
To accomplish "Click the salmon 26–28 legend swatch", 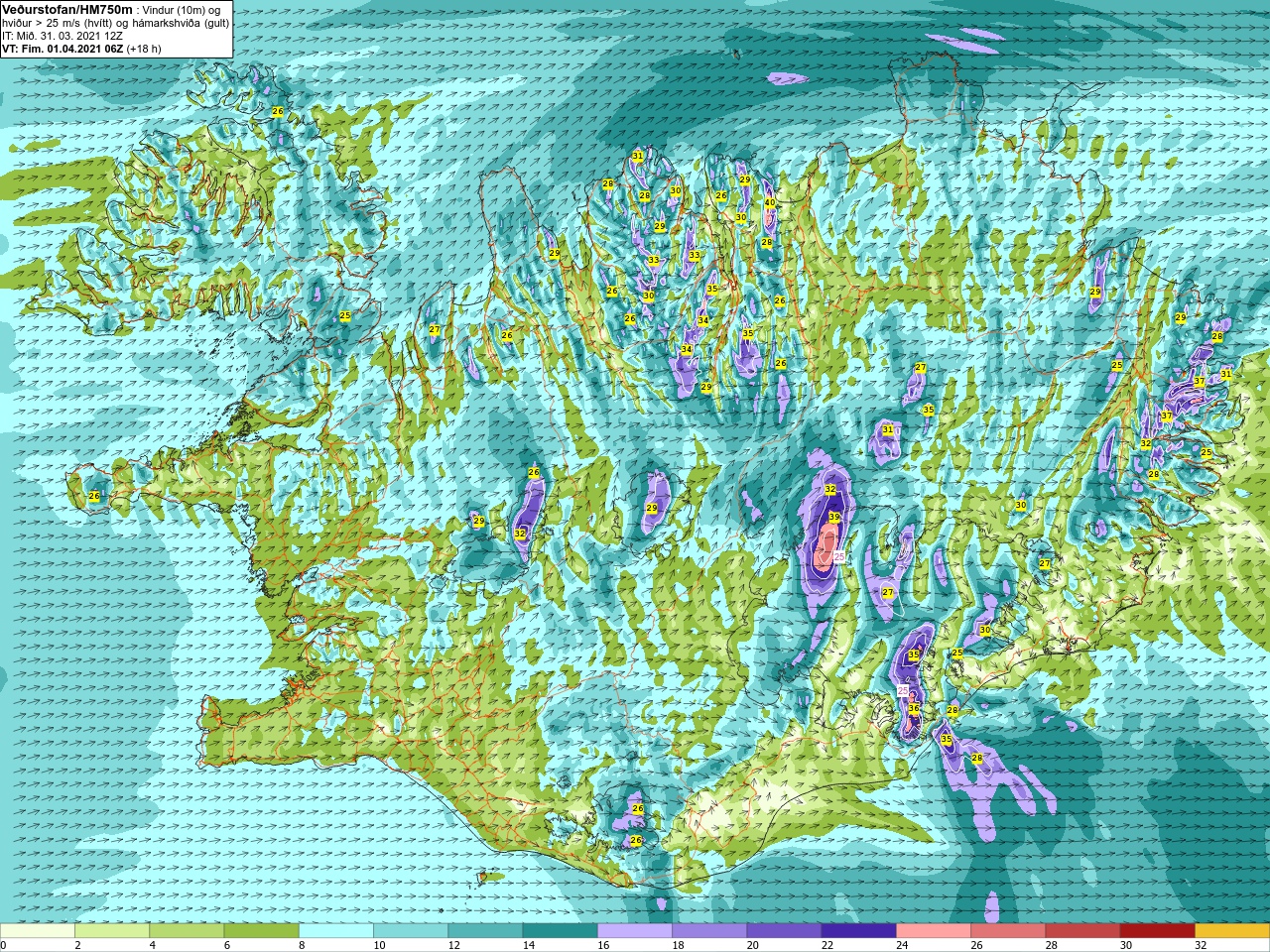I will click(x=1008, y=931).
